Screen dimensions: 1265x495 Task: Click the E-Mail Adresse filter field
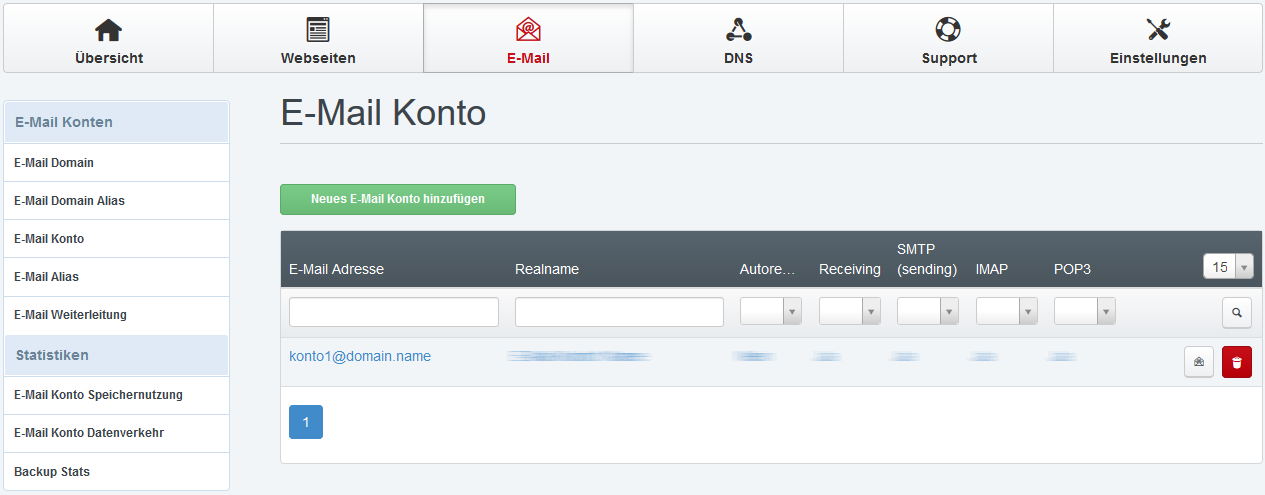[x=393, y=312]
